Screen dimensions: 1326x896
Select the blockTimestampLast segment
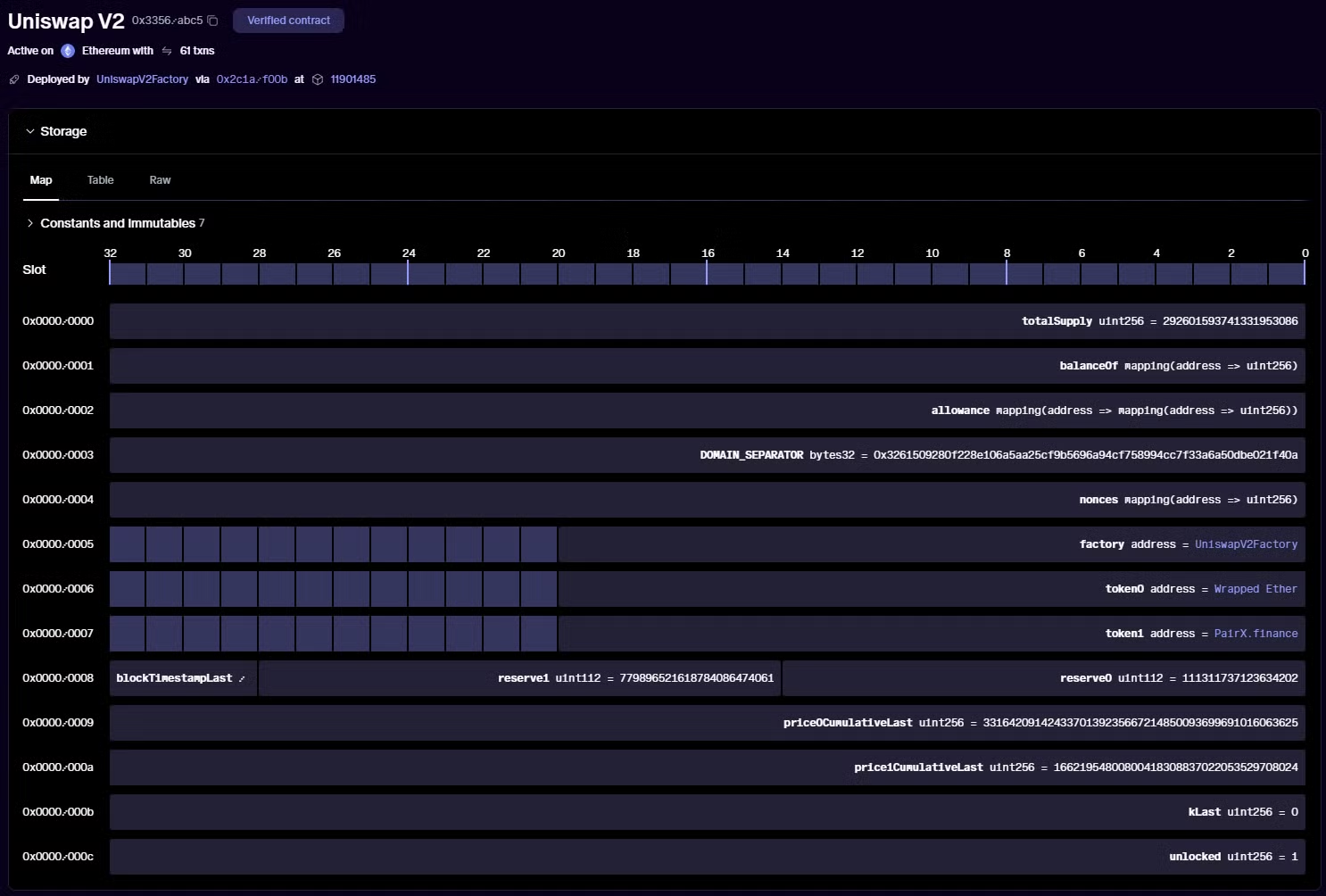click(184, 678)
